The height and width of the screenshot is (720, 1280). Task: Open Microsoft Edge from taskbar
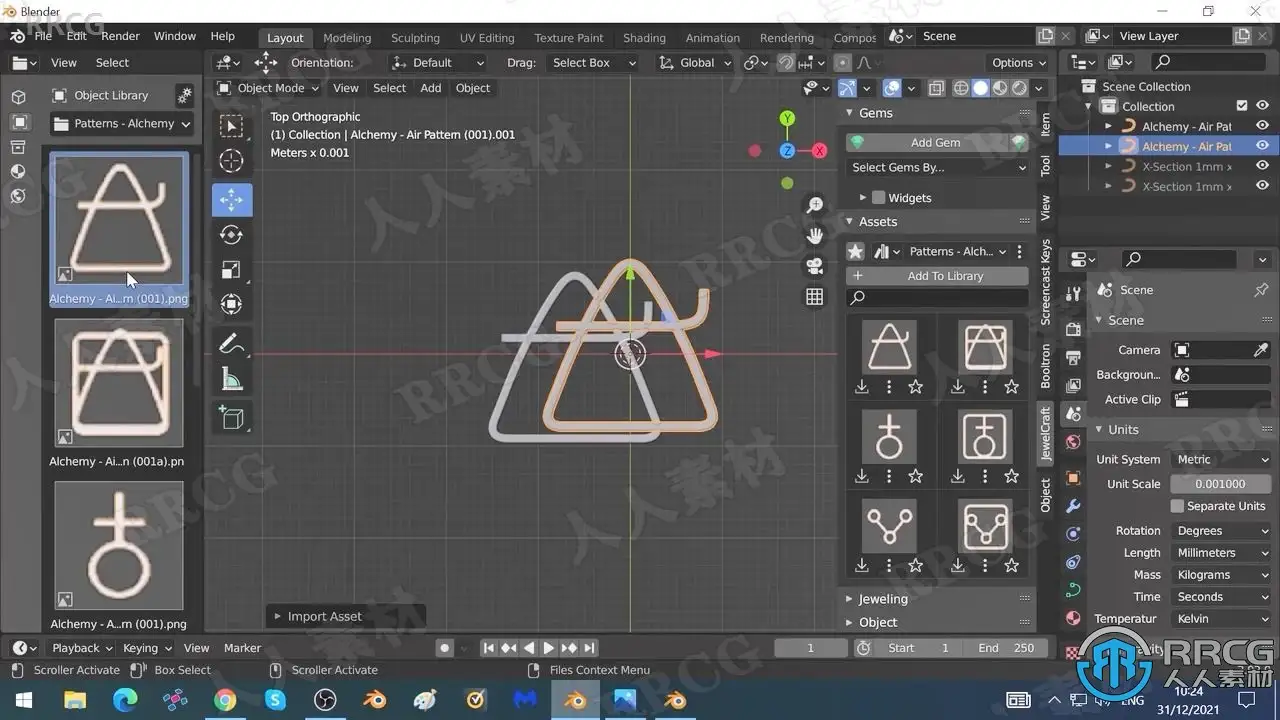pyautogui.click(x=125, y=700)
